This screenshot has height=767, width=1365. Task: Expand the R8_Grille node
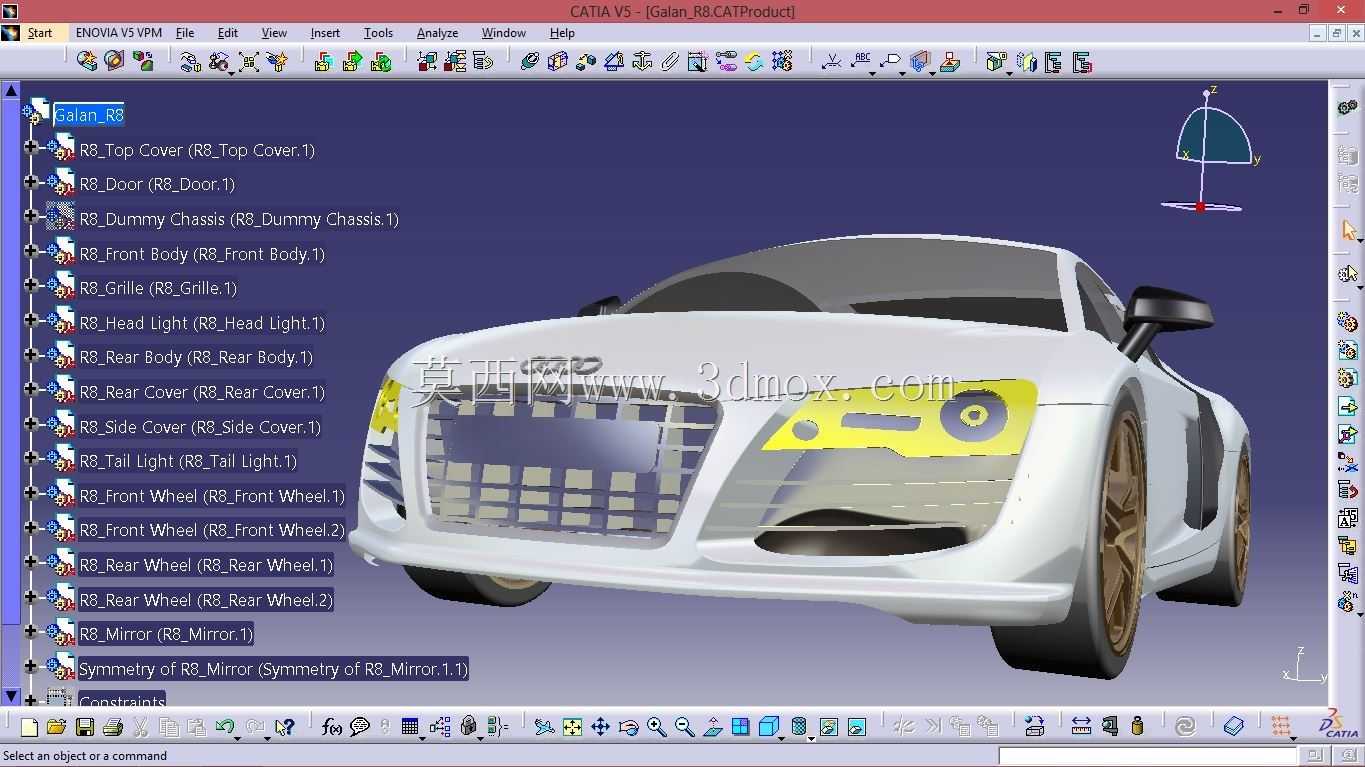(30, 287)
